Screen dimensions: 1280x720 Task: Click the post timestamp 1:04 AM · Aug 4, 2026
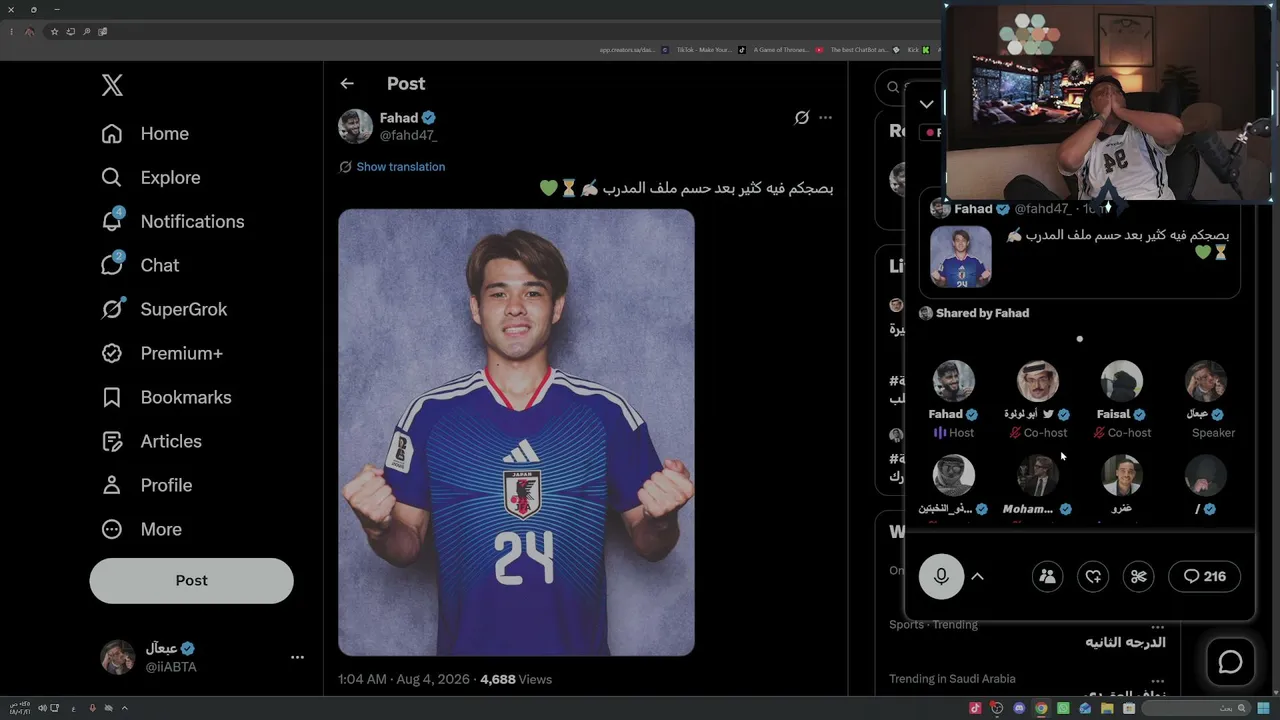pyautogui.click(x=404, y=679)
